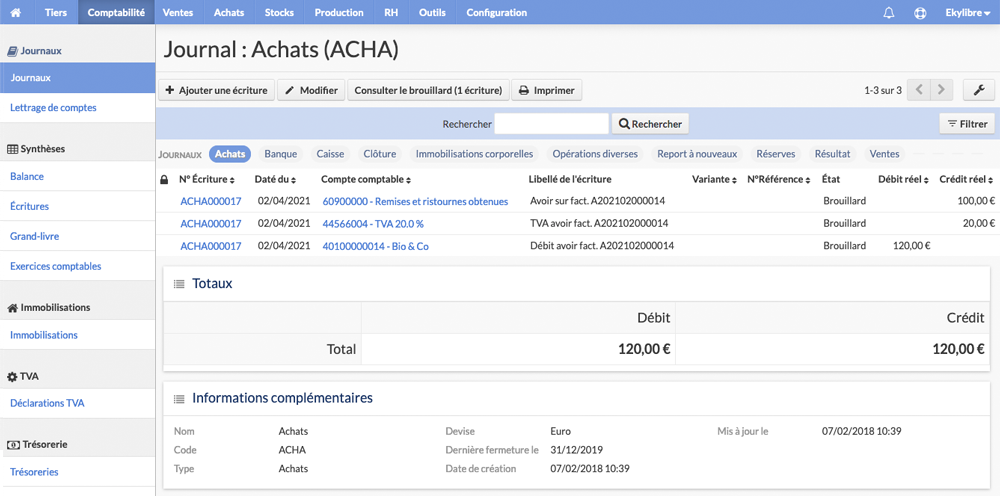Open ACHA000017 entry on Remises row
The width and height of the screenshot is (1000, 496).
click(x=211, y=201)
